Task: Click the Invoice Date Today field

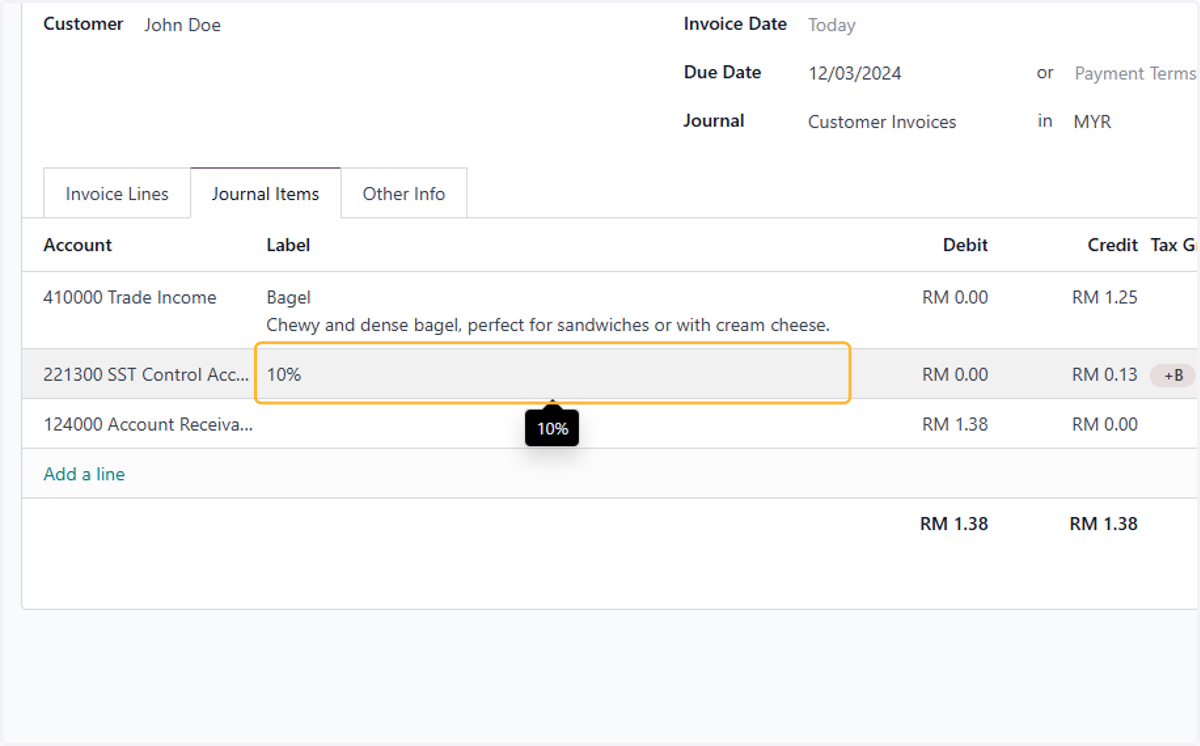Action: 832,25
